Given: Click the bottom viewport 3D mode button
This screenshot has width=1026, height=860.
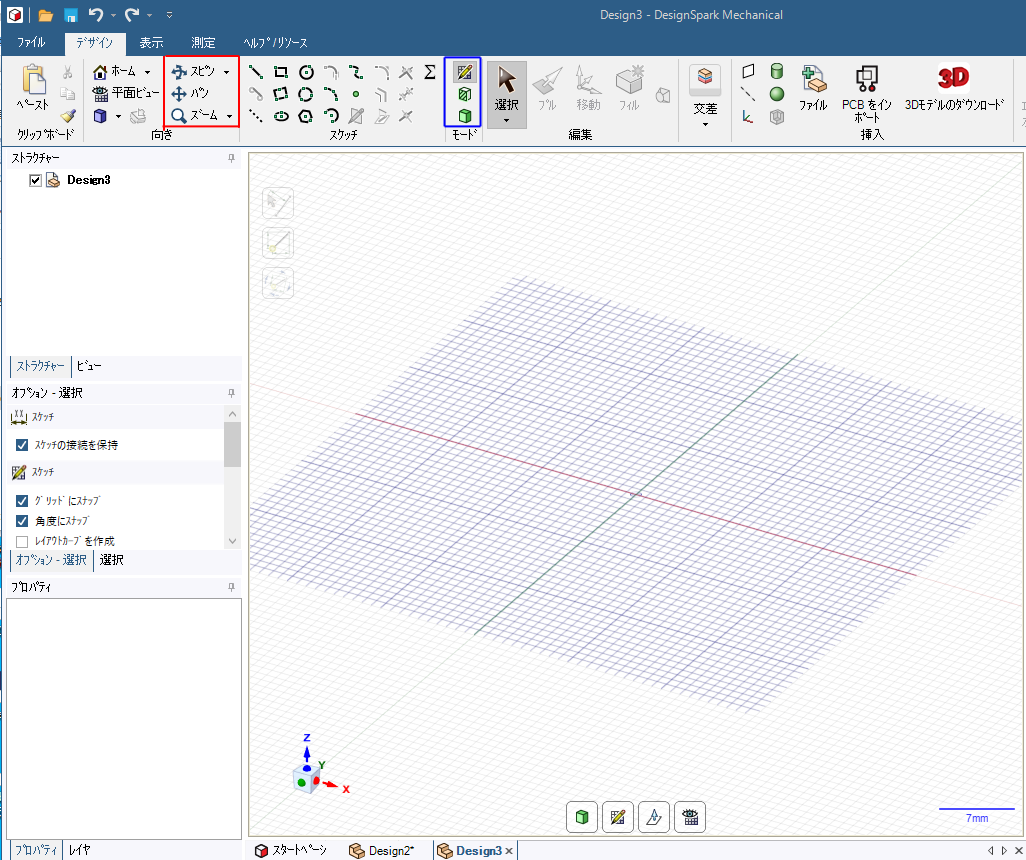Looking at the screenshot, I should (x=582, y=817).
